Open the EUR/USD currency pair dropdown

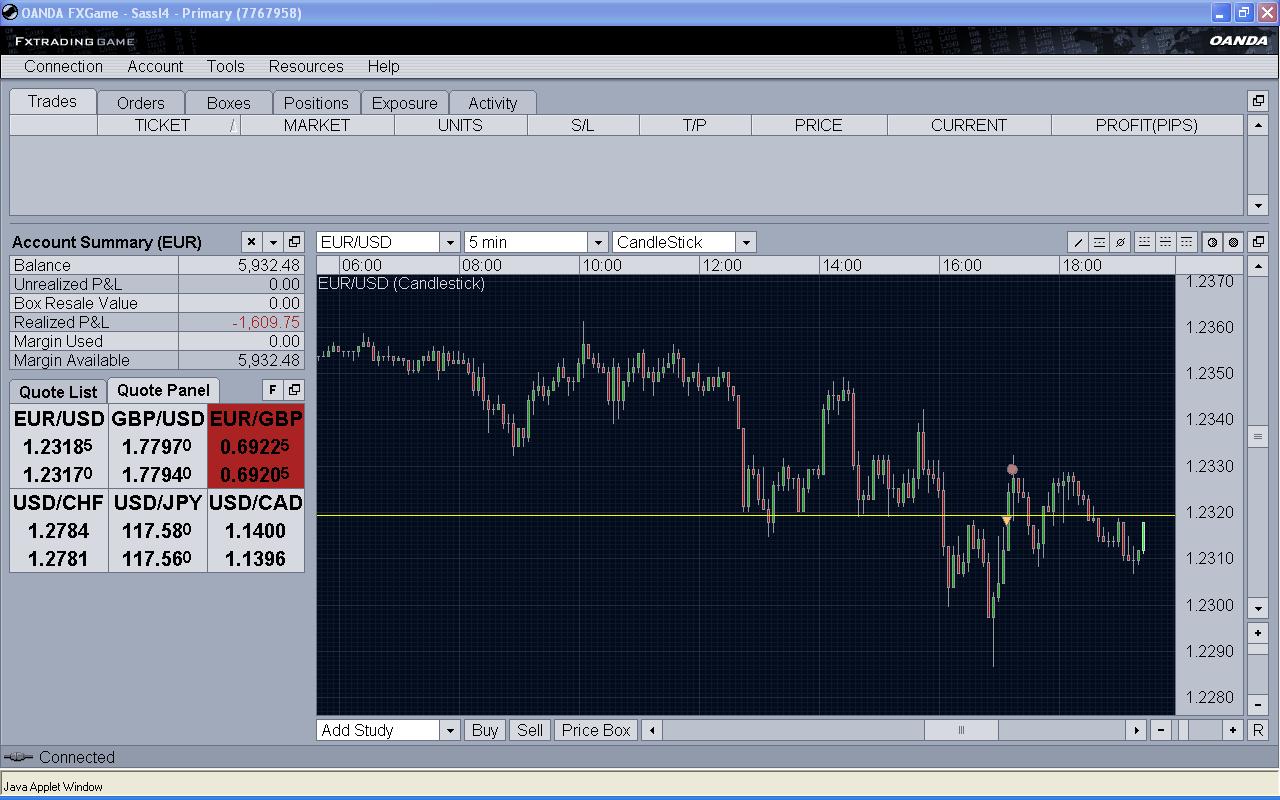click(449, 242)
